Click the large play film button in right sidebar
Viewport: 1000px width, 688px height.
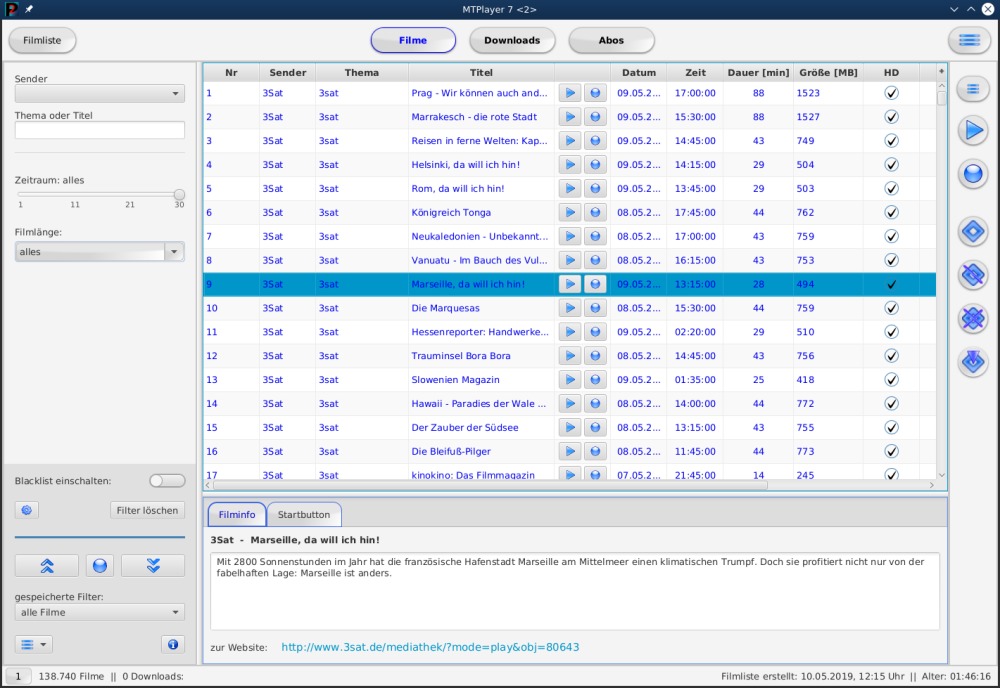tap(973, 131)
